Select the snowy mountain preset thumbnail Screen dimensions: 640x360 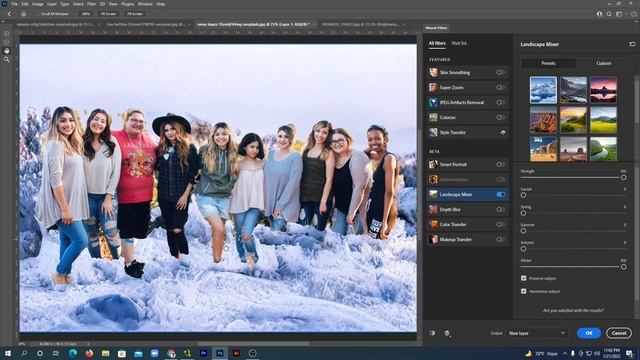(x=543, y=90)
